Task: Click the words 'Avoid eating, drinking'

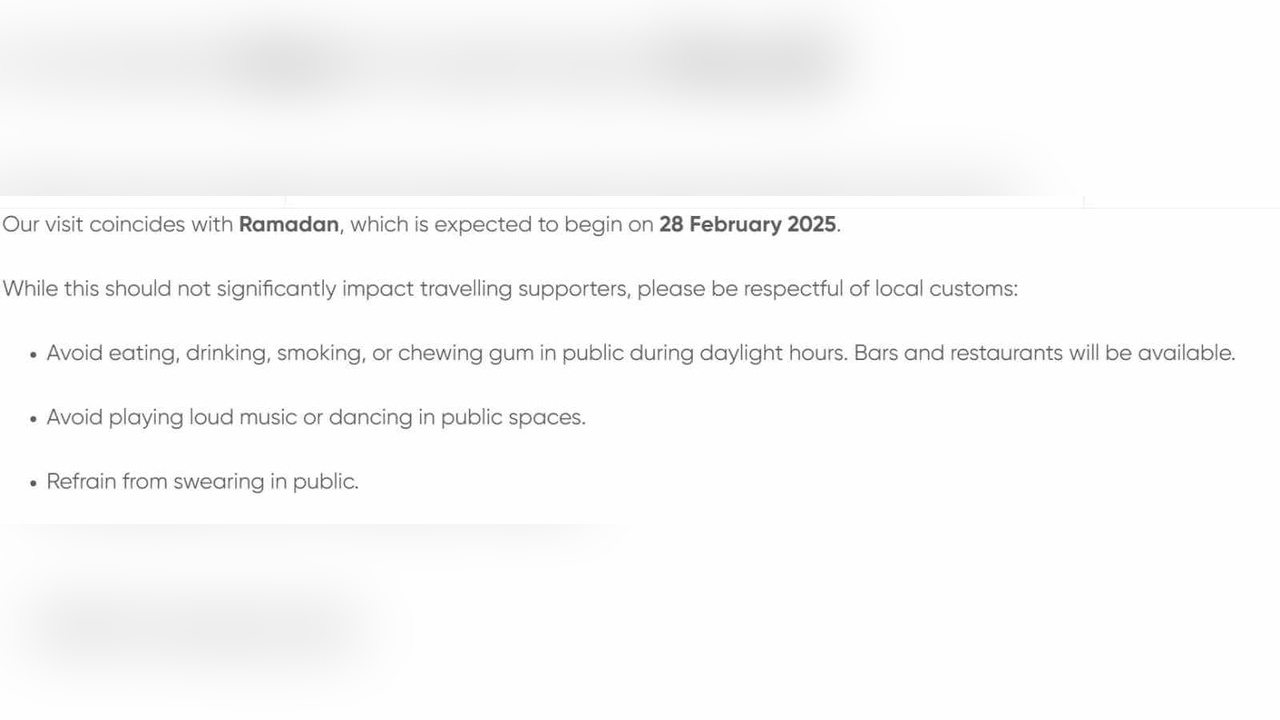Action: click(x=158, y=353)
